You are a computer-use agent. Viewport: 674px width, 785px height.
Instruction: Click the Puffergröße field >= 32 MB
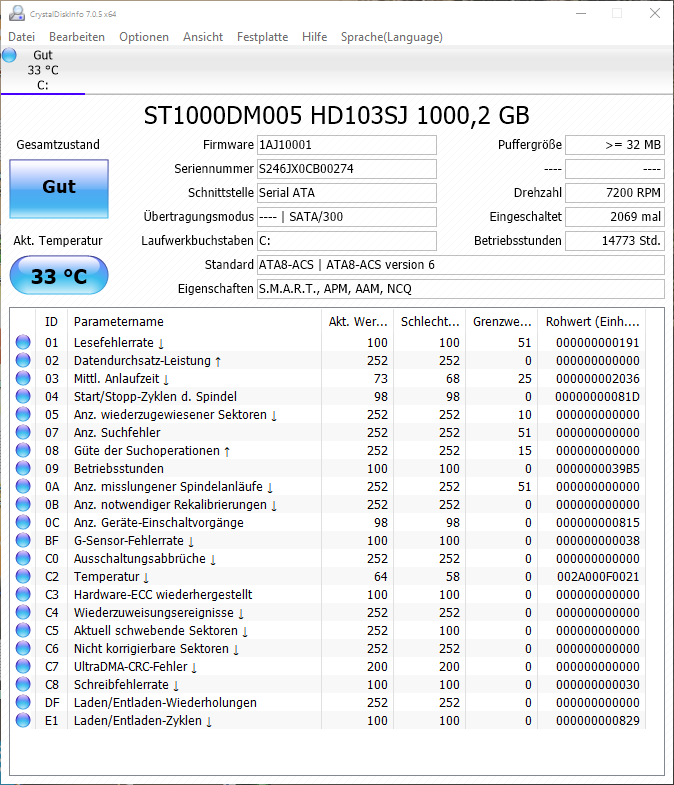tap(615, 145)
